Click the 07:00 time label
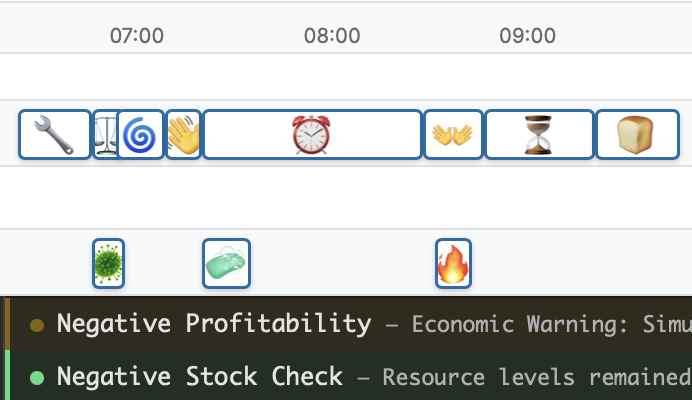 point(137,36)
